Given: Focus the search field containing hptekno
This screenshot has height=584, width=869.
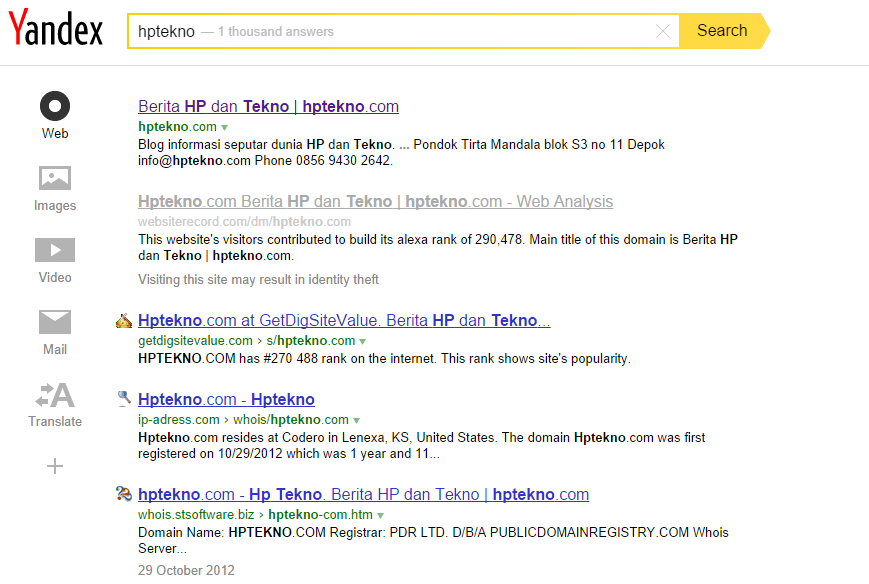Looking at the screenshot, I should click(x=403, y=31).
